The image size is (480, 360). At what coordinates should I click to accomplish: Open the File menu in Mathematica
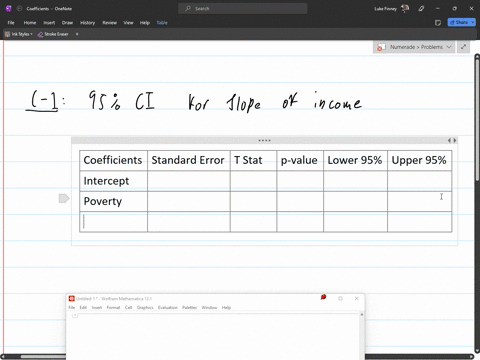click(x=71, y=307)
